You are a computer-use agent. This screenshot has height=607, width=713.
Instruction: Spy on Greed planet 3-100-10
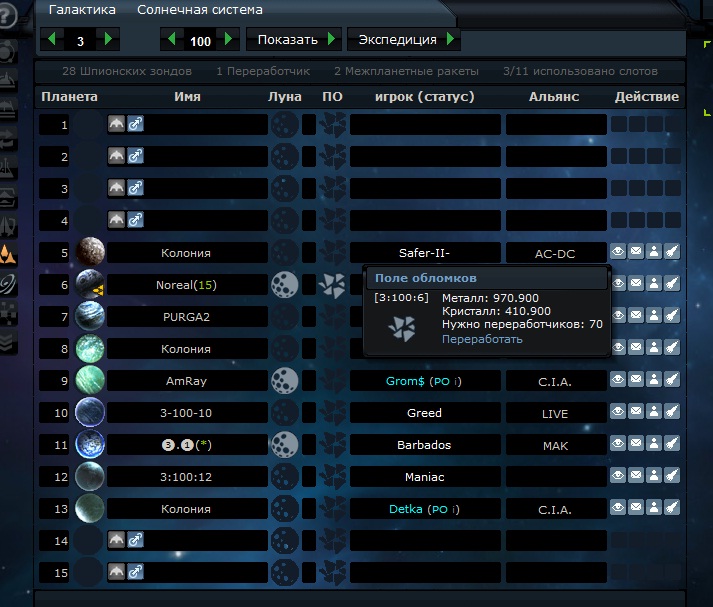tap(618, 411)
